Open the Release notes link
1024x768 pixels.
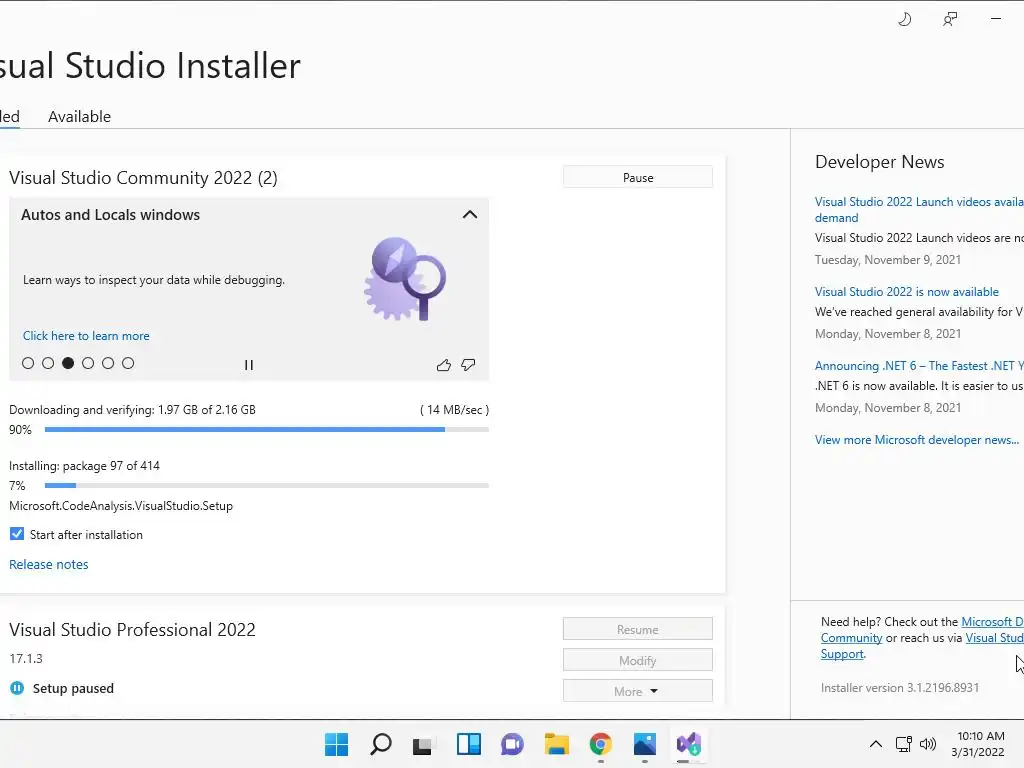[x=48, y=564]
